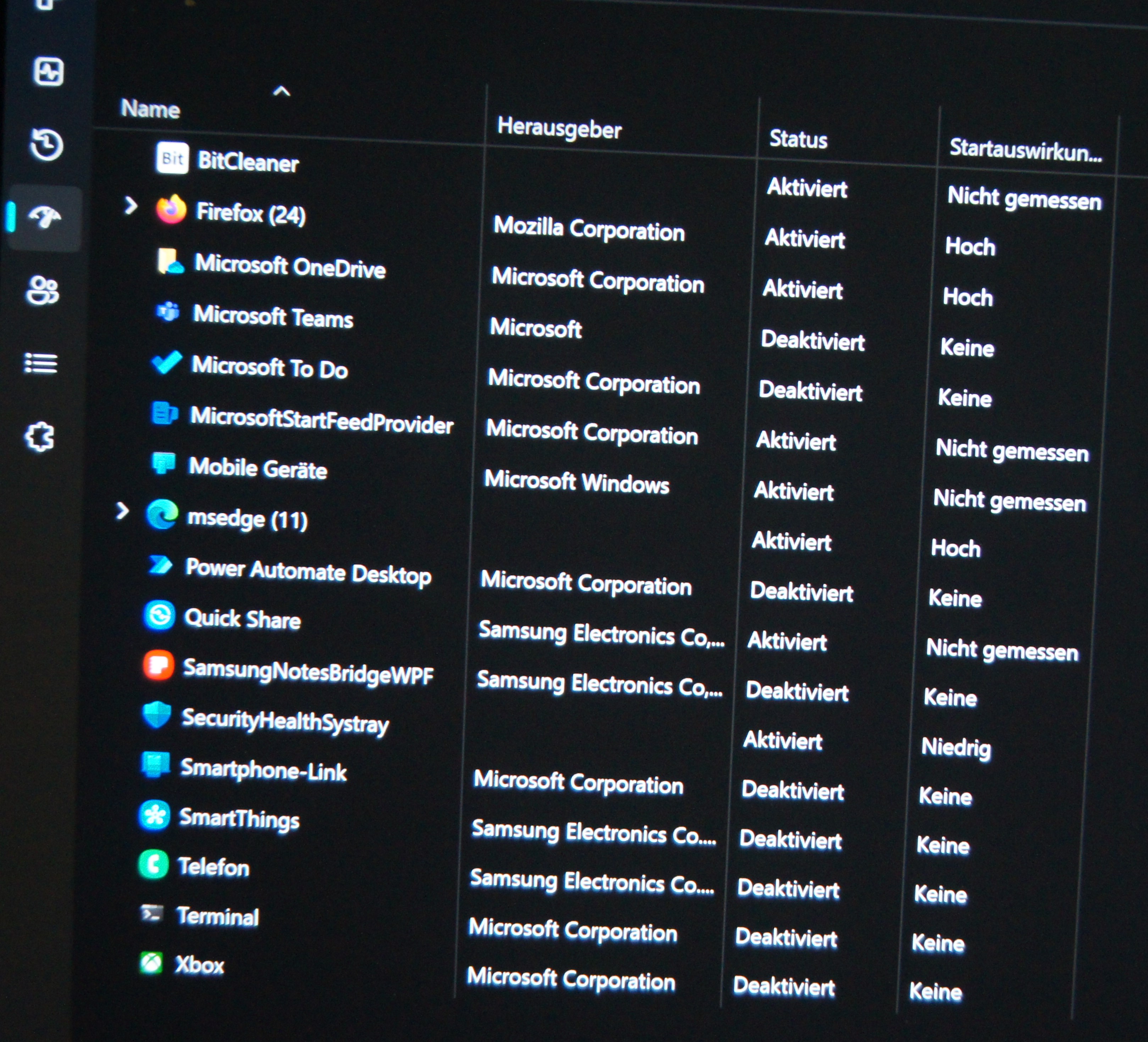Select the Firefox (24) entry
1148x1042 pixels.
250,213
